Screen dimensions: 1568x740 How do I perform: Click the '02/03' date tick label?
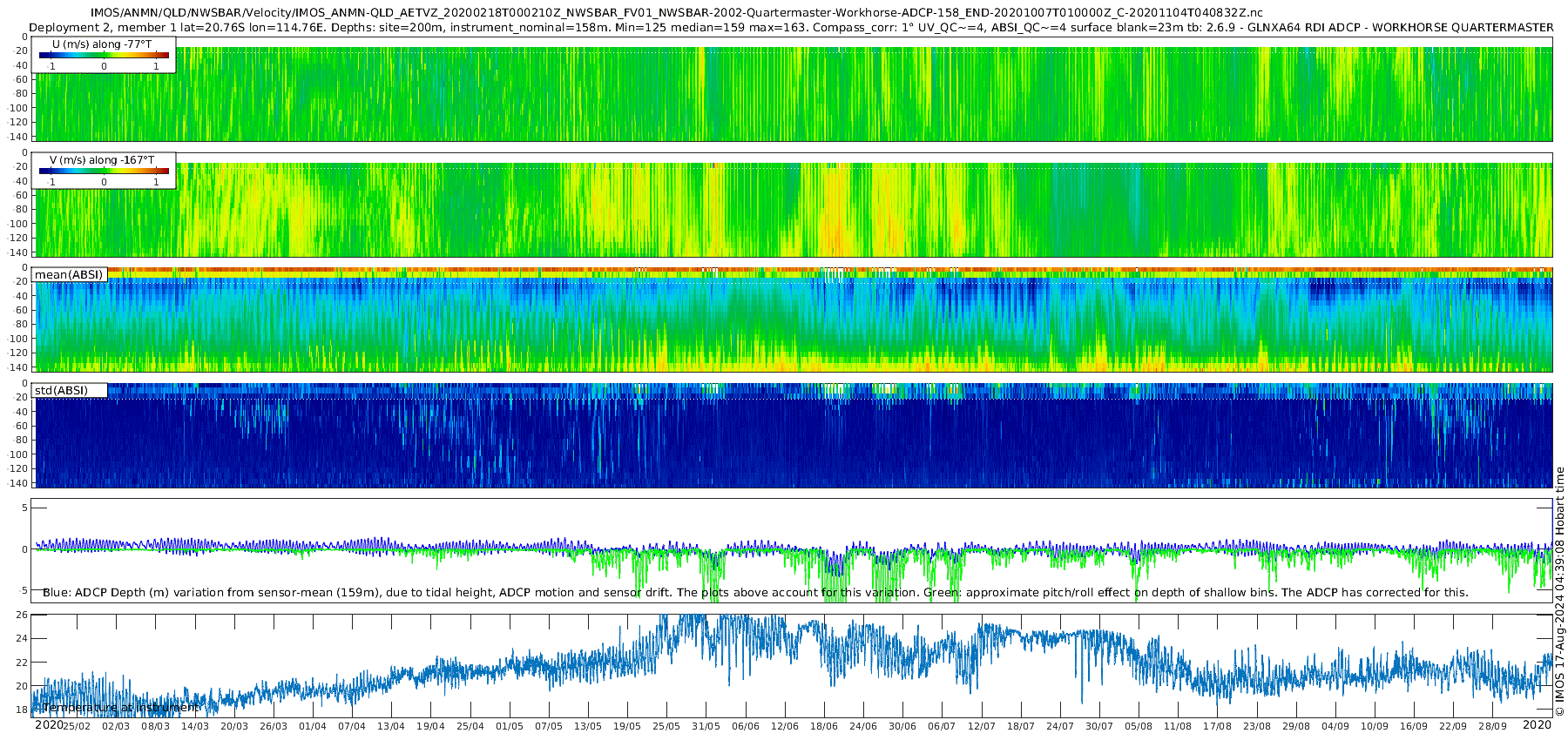click(x=116, y=726)
